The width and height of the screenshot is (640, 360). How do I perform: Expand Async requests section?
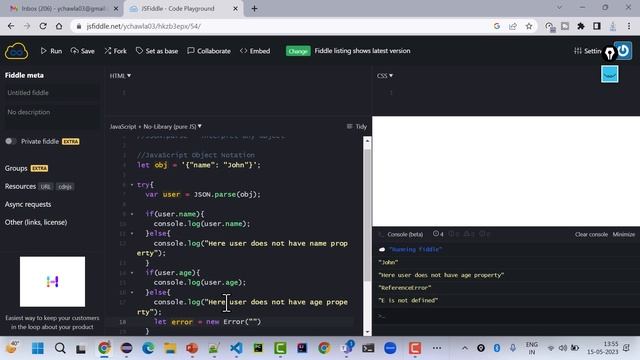pos(28,204)
